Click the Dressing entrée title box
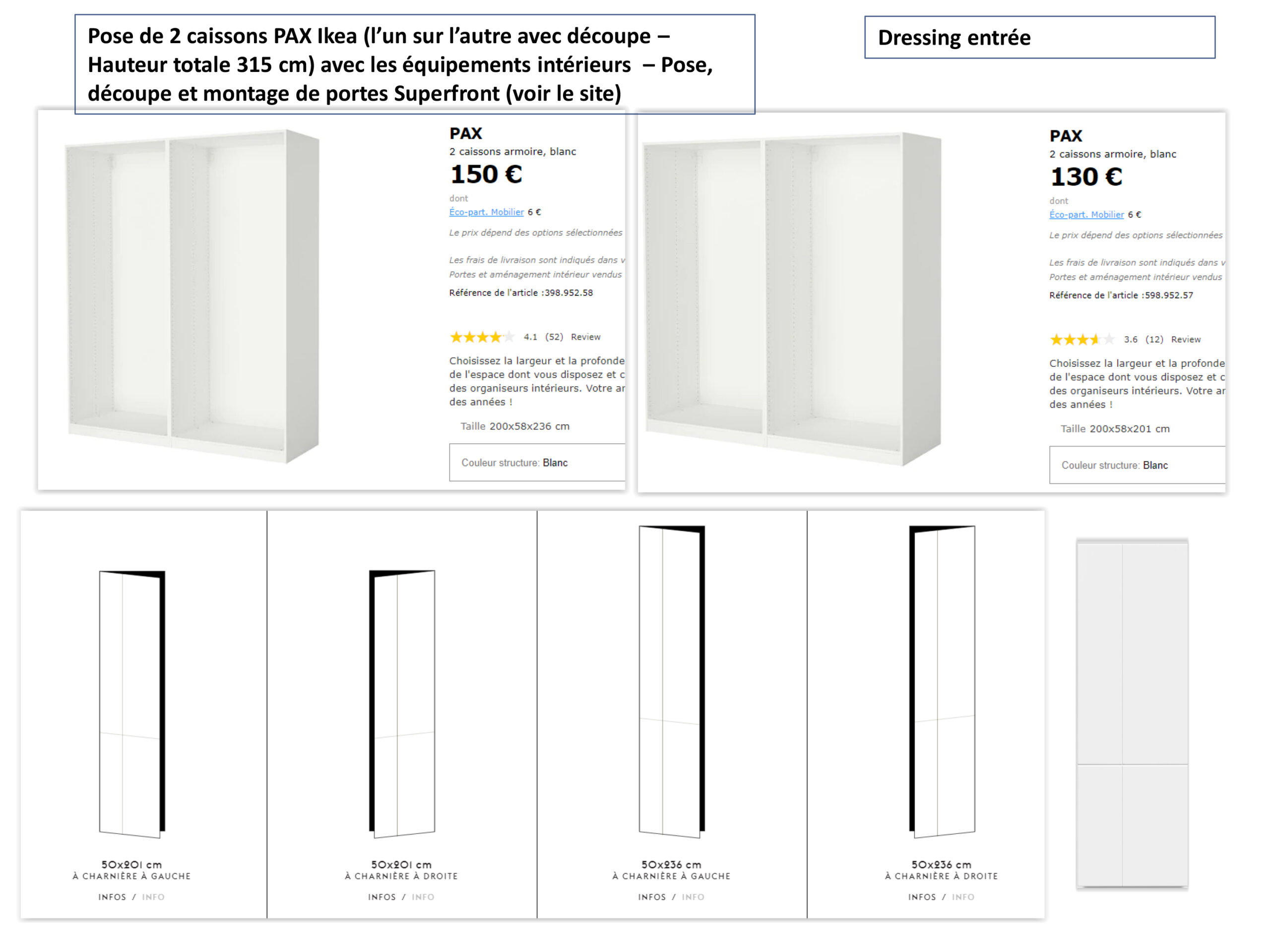The width and height of the screenshot is (1270, 952). (x=1040, y=37)
